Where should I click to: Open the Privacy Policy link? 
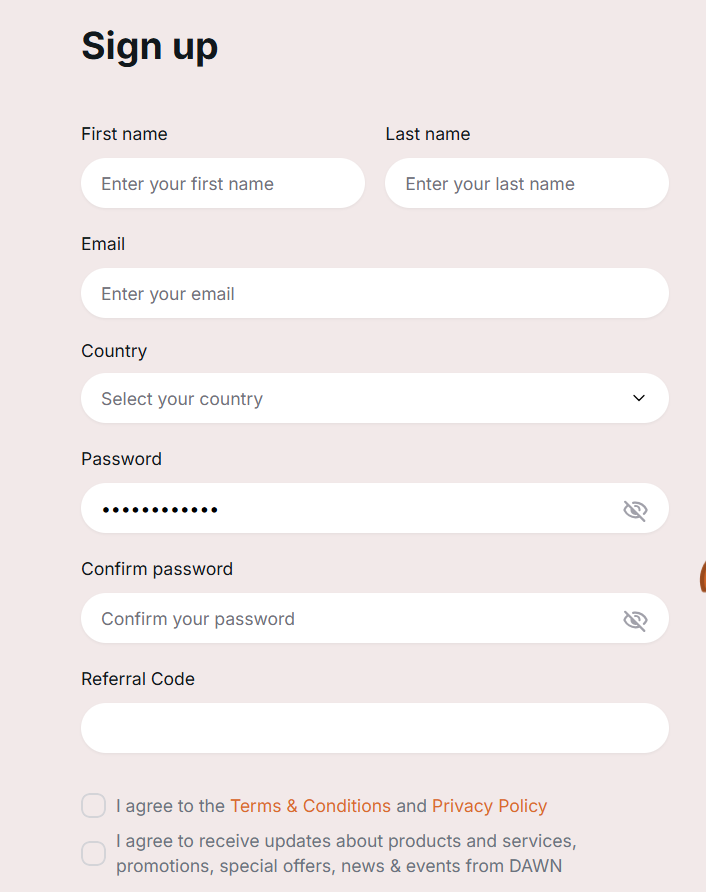tap(489, 806)
